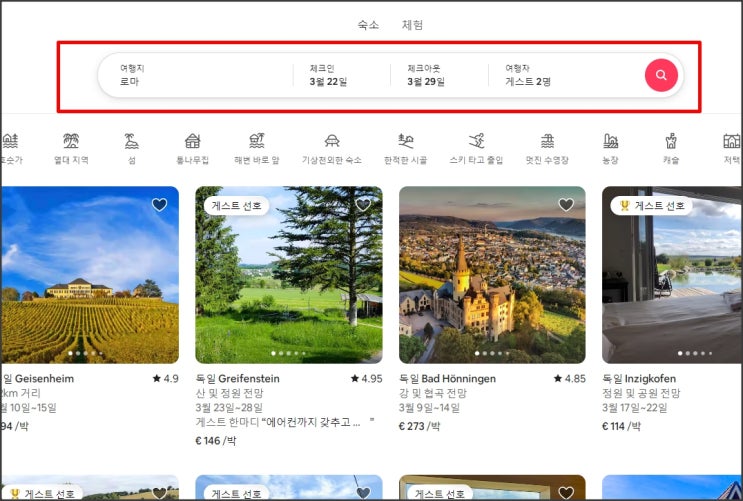Open the Greifenstein meadow photo

point(289,275)
